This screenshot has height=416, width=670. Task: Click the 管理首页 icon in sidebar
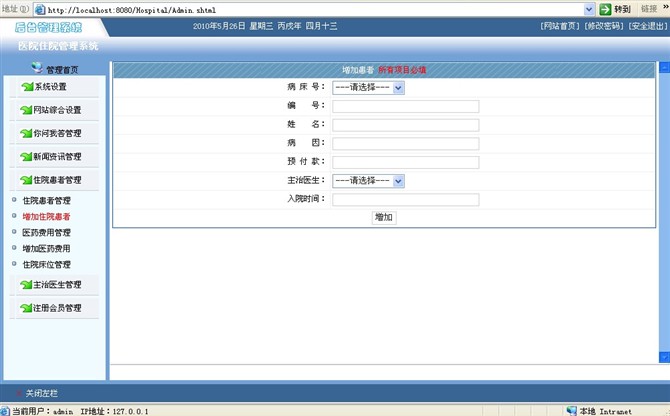tap(37, 68)
